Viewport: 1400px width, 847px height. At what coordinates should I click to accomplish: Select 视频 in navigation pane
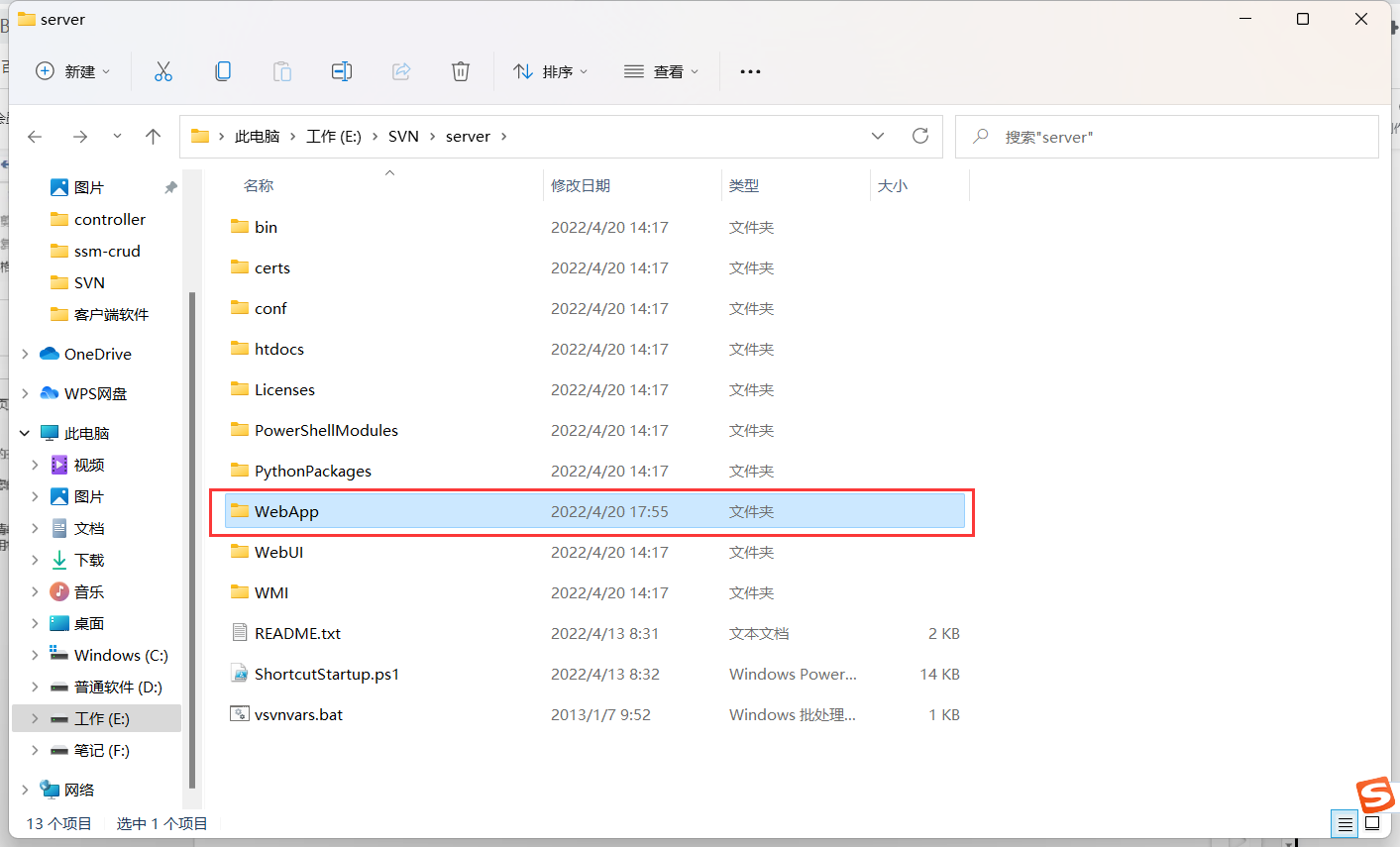tap(89, 465)
